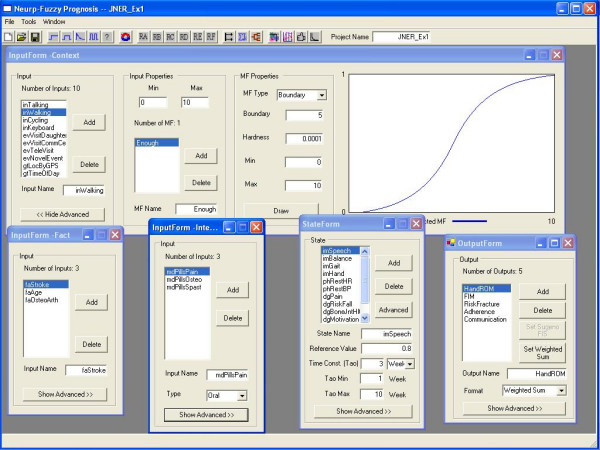
Task: Click the Reference Value field showing 0.8
Action: point(386,349)
